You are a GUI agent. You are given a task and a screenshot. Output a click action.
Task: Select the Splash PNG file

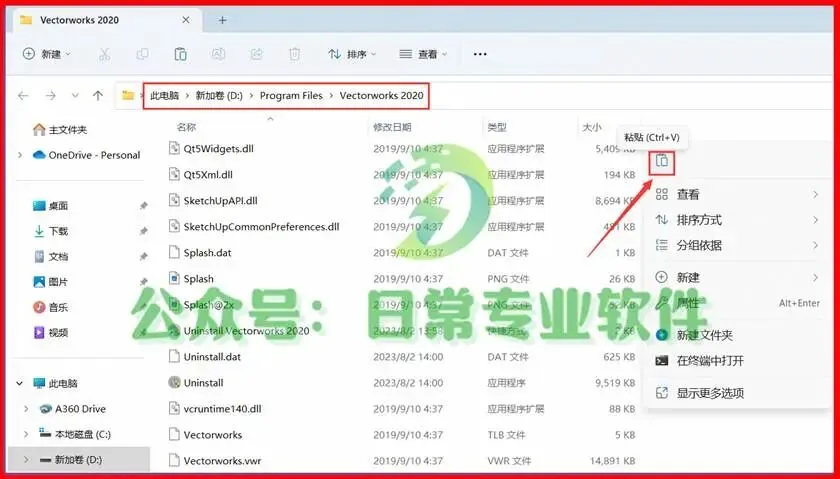pos(191,279)
